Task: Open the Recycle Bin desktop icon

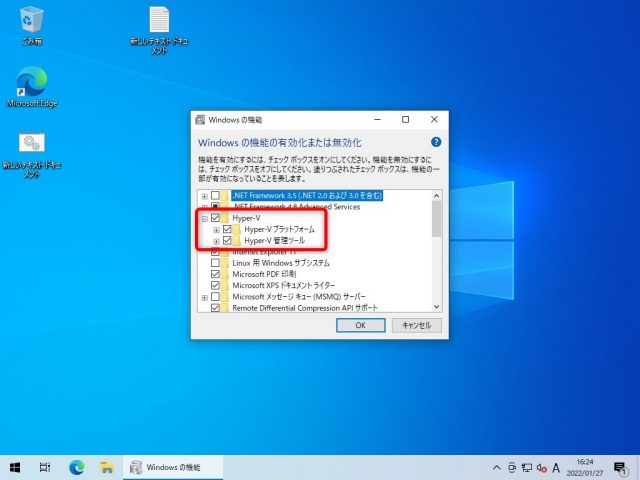Action: coord(31,20)
